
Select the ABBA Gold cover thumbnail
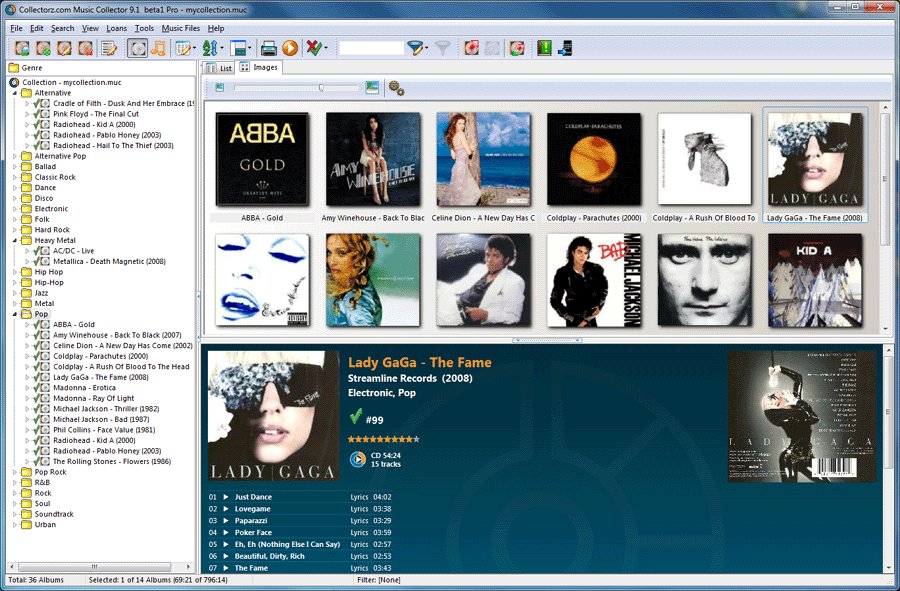262,159
